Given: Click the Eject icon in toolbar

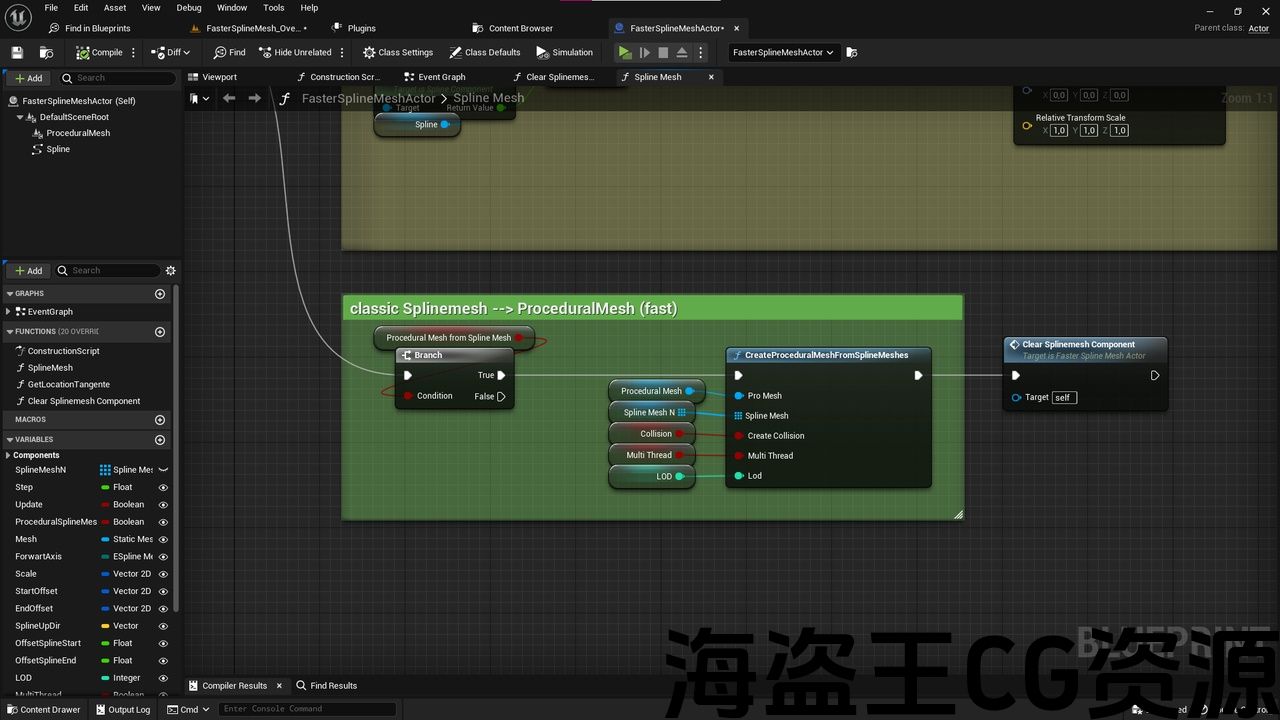Looking at the screenshot, I should [682, 52].
